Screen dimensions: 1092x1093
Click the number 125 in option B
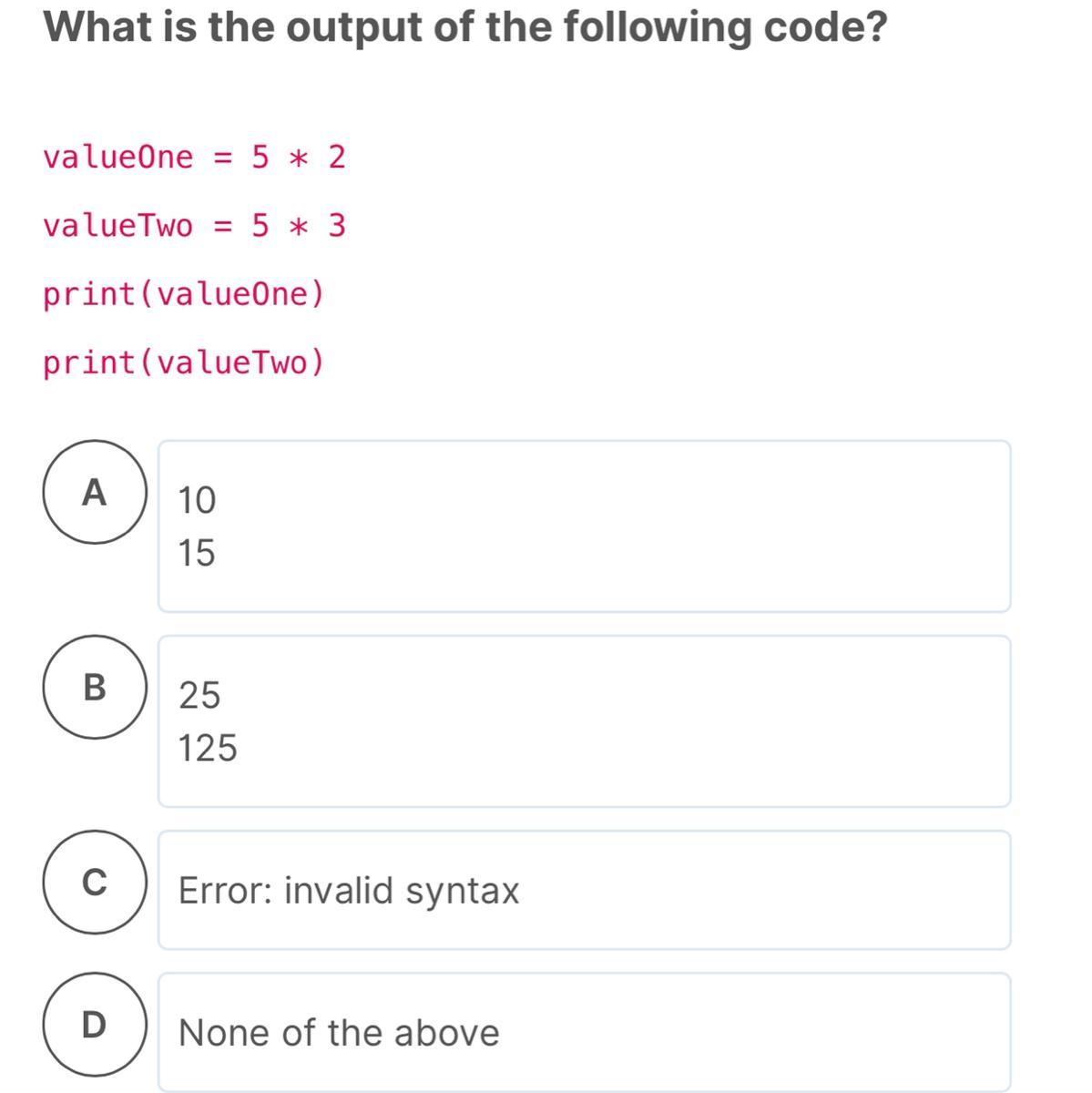pyautogui.click(x=208, y=748)
